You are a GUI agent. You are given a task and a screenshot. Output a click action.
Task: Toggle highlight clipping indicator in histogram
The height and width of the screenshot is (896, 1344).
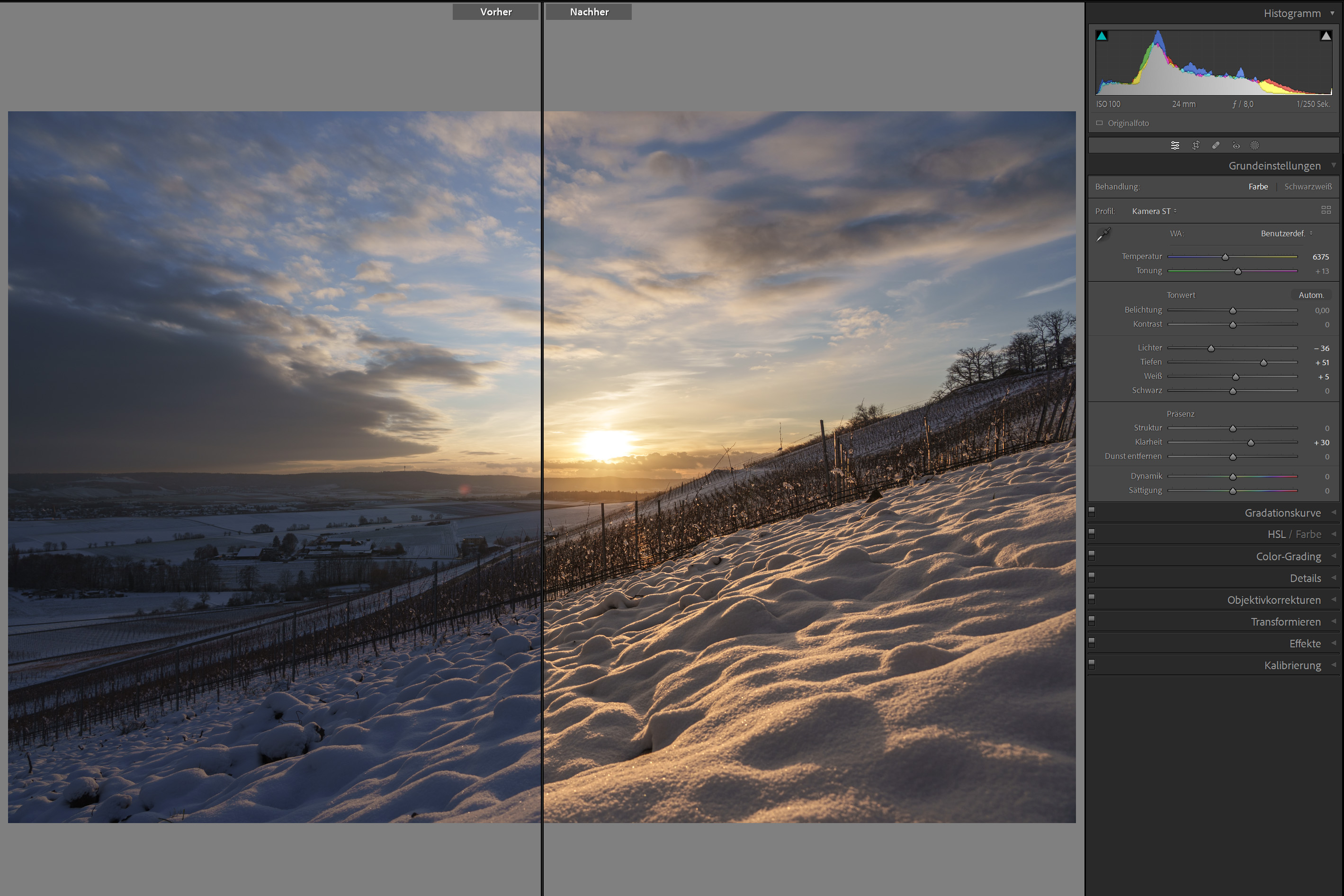click(1326, 36)
